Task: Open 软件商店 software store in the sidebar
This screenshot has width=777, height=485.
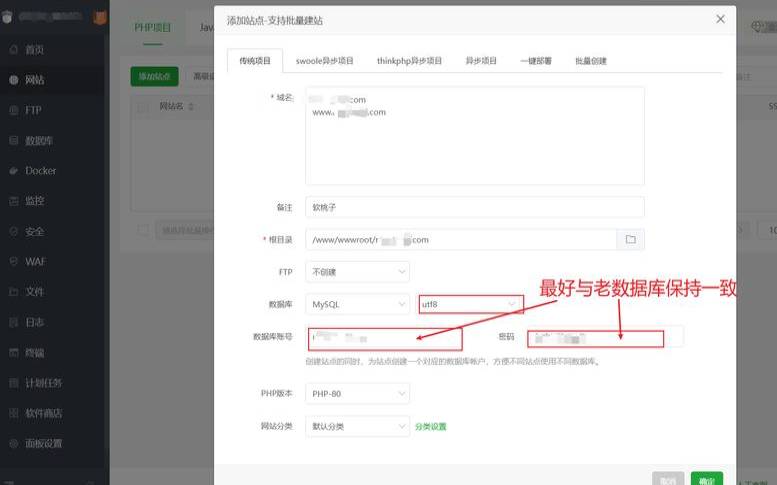Action: [43, 413]
